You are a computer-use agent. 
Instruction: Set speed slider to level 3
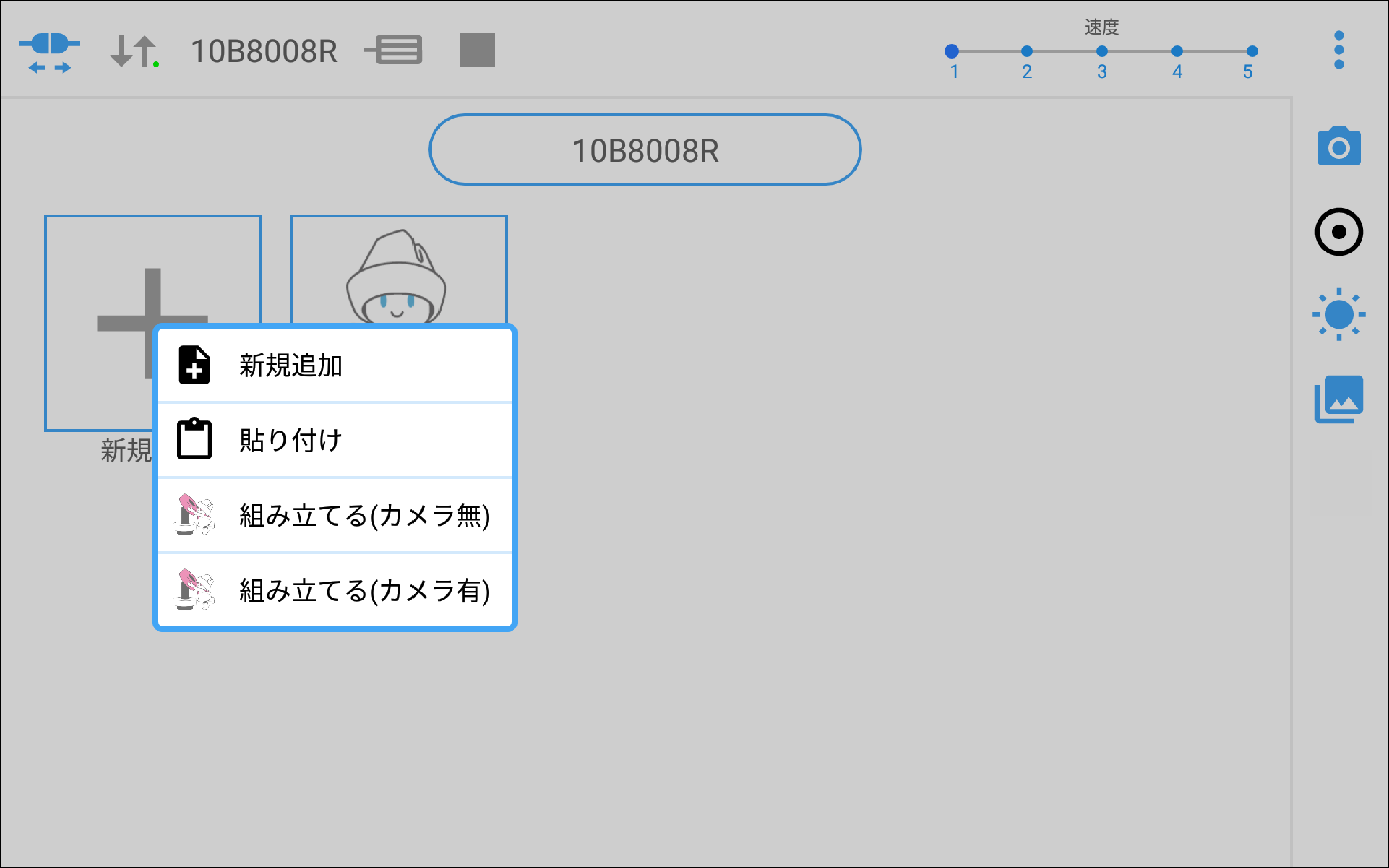1101,51
